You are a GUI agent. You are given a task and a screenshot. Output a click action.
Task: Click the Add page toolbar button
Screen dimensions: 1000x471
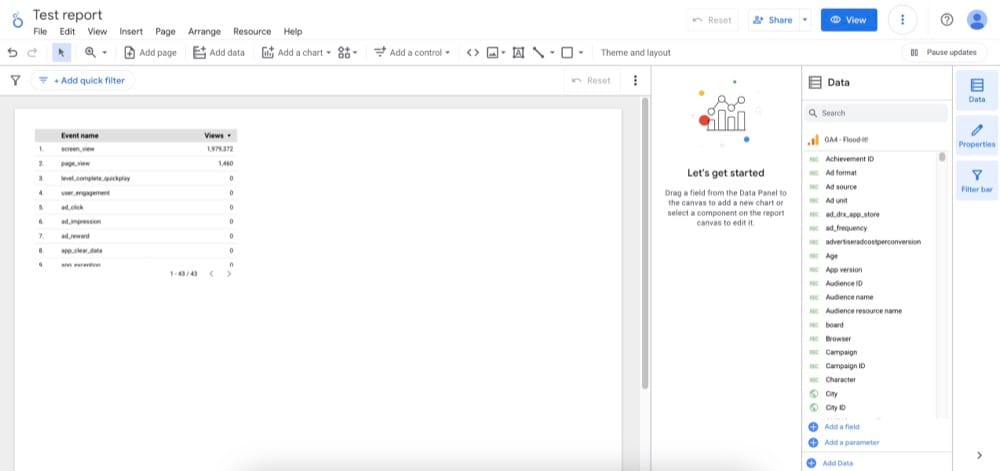point(150,53)
